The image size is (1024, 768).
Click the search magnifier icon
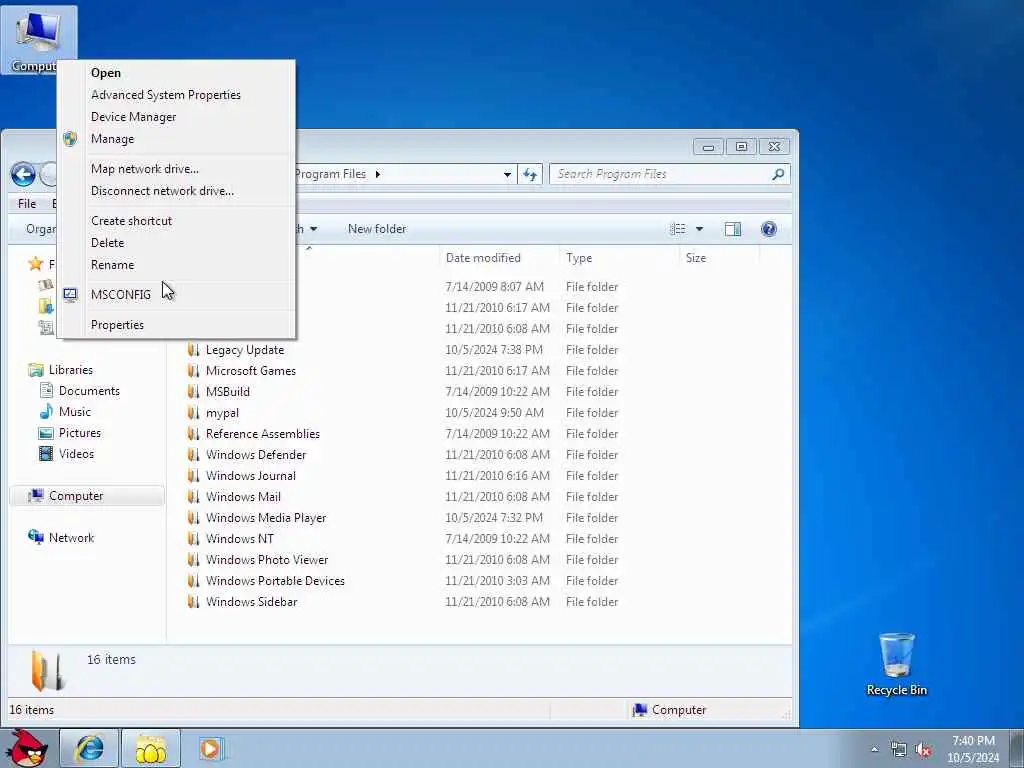tap(778, 174)
